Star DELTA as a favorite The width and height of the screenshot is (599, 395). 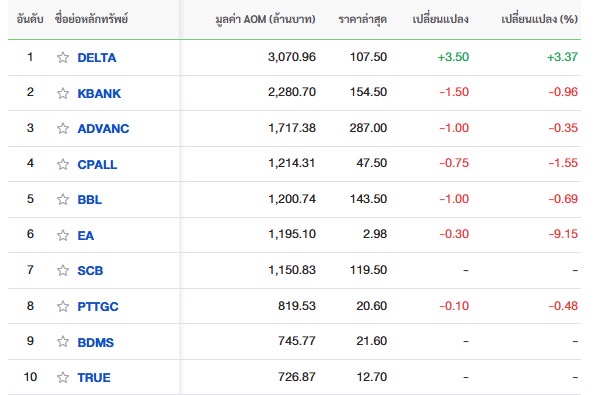(x=63, y=57)
